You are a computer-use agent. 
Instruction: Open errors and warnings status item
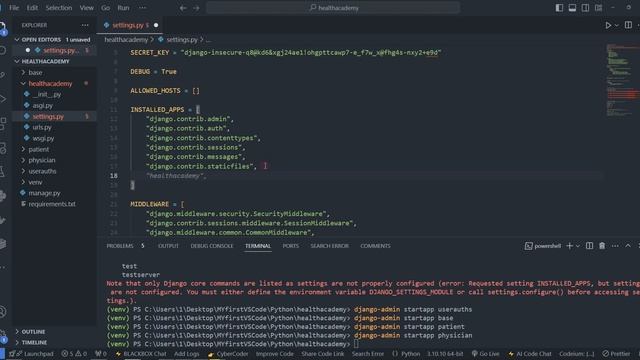74,353
